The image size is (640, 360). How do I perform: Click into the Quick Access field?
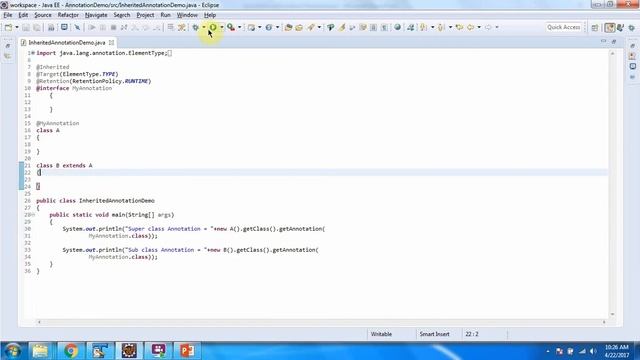point(564,27)
